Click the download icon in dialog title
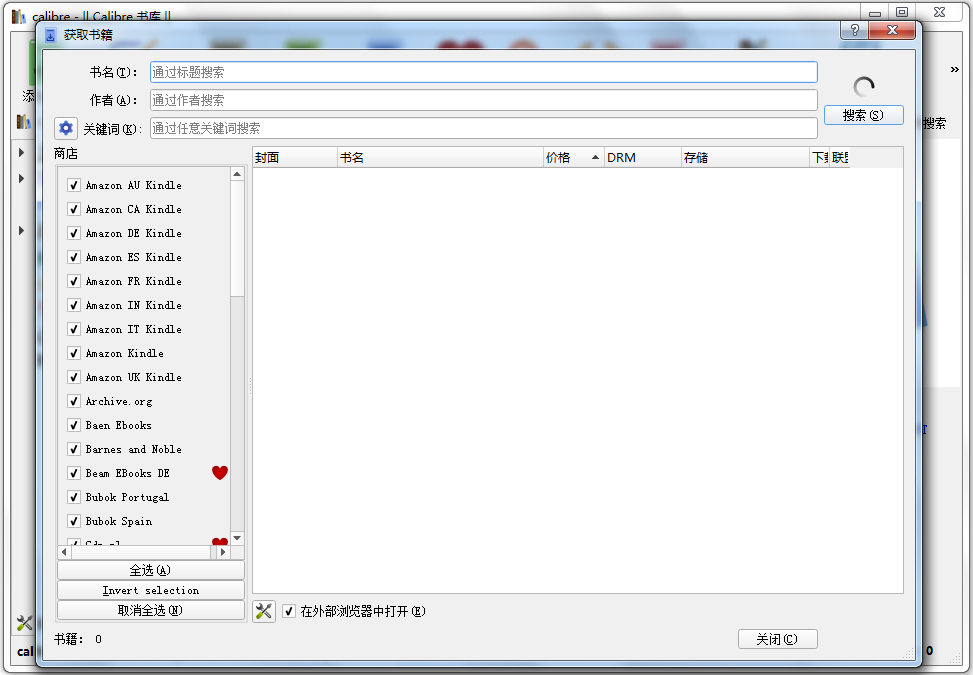The width and height of the screenshot is (973, 675). pyautogui.click(x=50, y=35)
